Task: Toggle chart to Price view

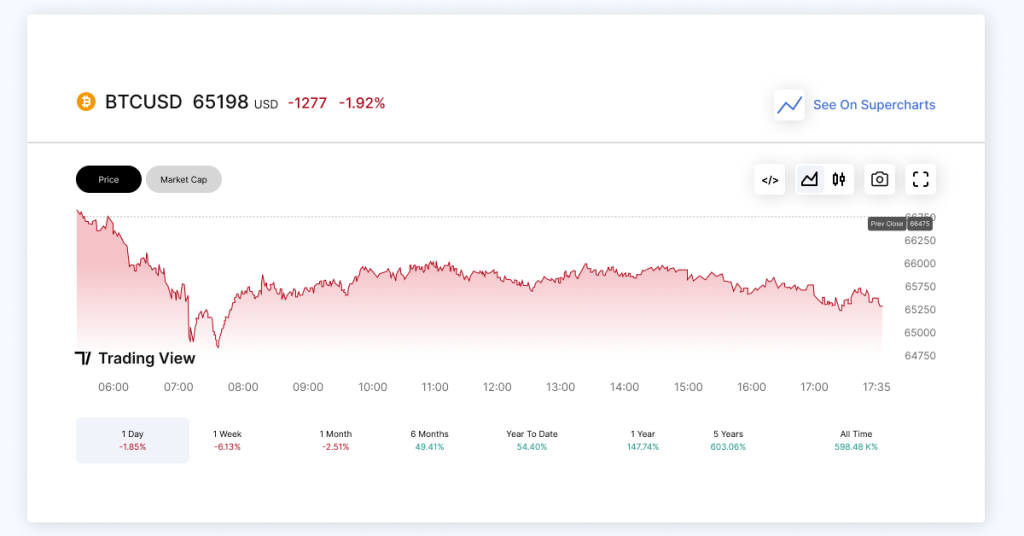Action: (109, 180)
